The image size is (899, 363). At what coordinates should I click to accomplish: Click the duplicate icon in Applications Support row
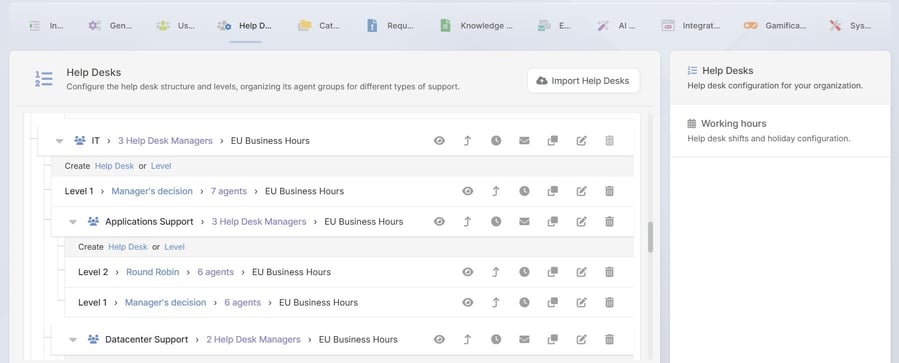[553, 221]
